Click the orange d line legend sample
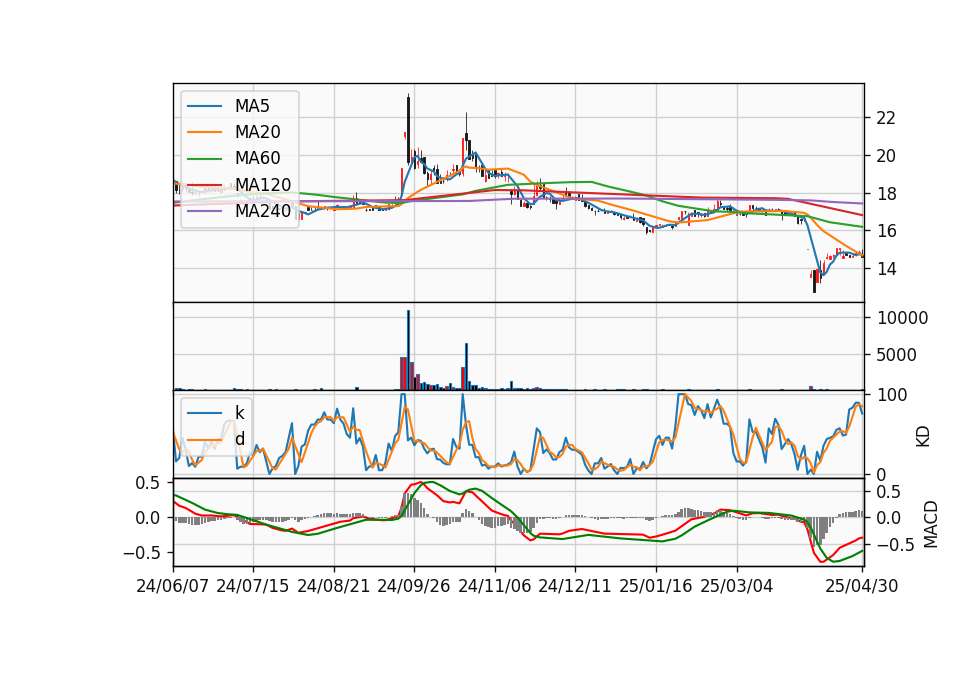Viewport: 960px width, 690px height. coord(204,439)
